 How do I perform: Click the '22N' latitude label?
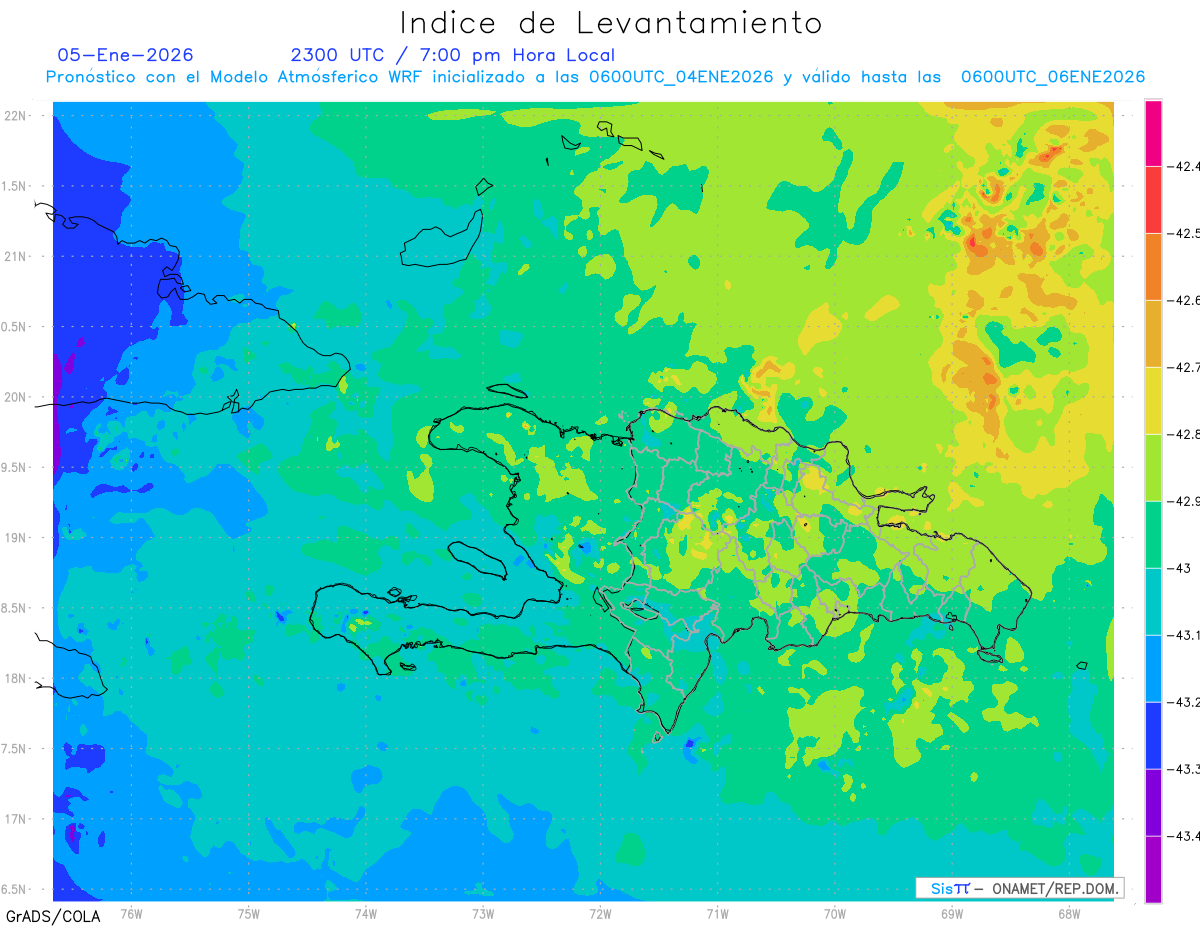(16, 116)
